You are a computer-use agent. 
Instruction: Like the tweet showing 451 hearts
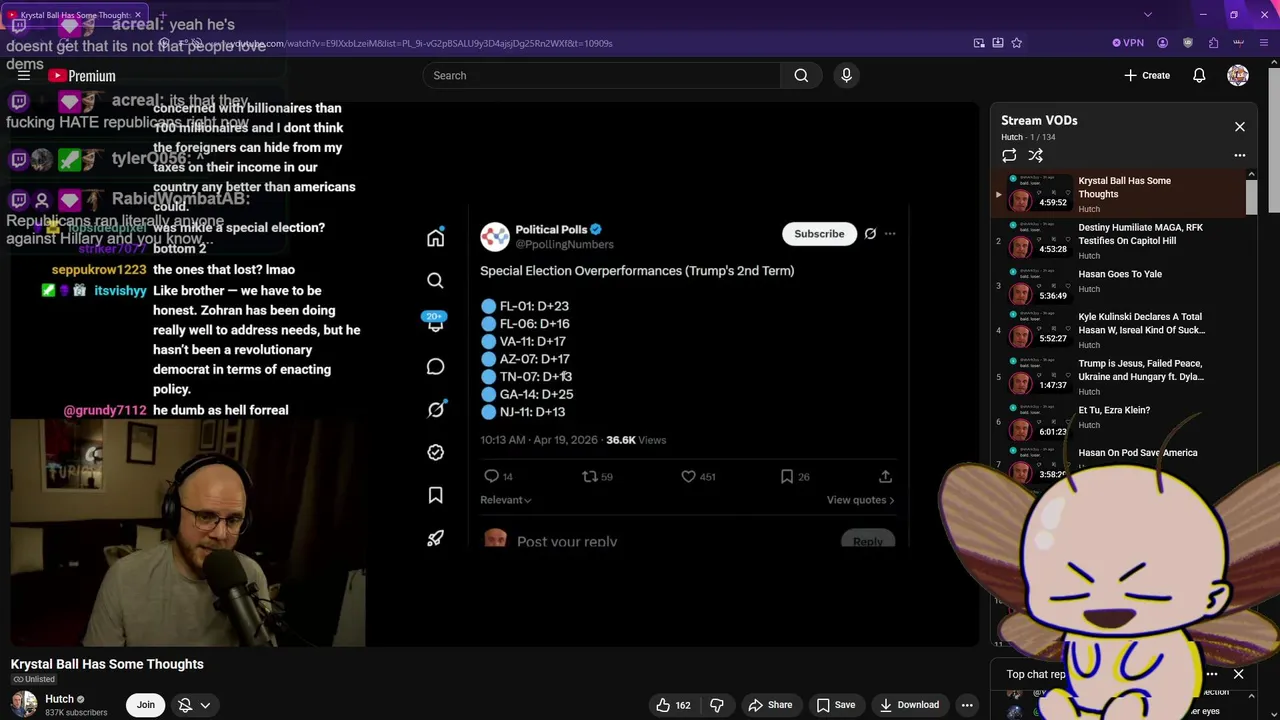click(x=688, y=477)
